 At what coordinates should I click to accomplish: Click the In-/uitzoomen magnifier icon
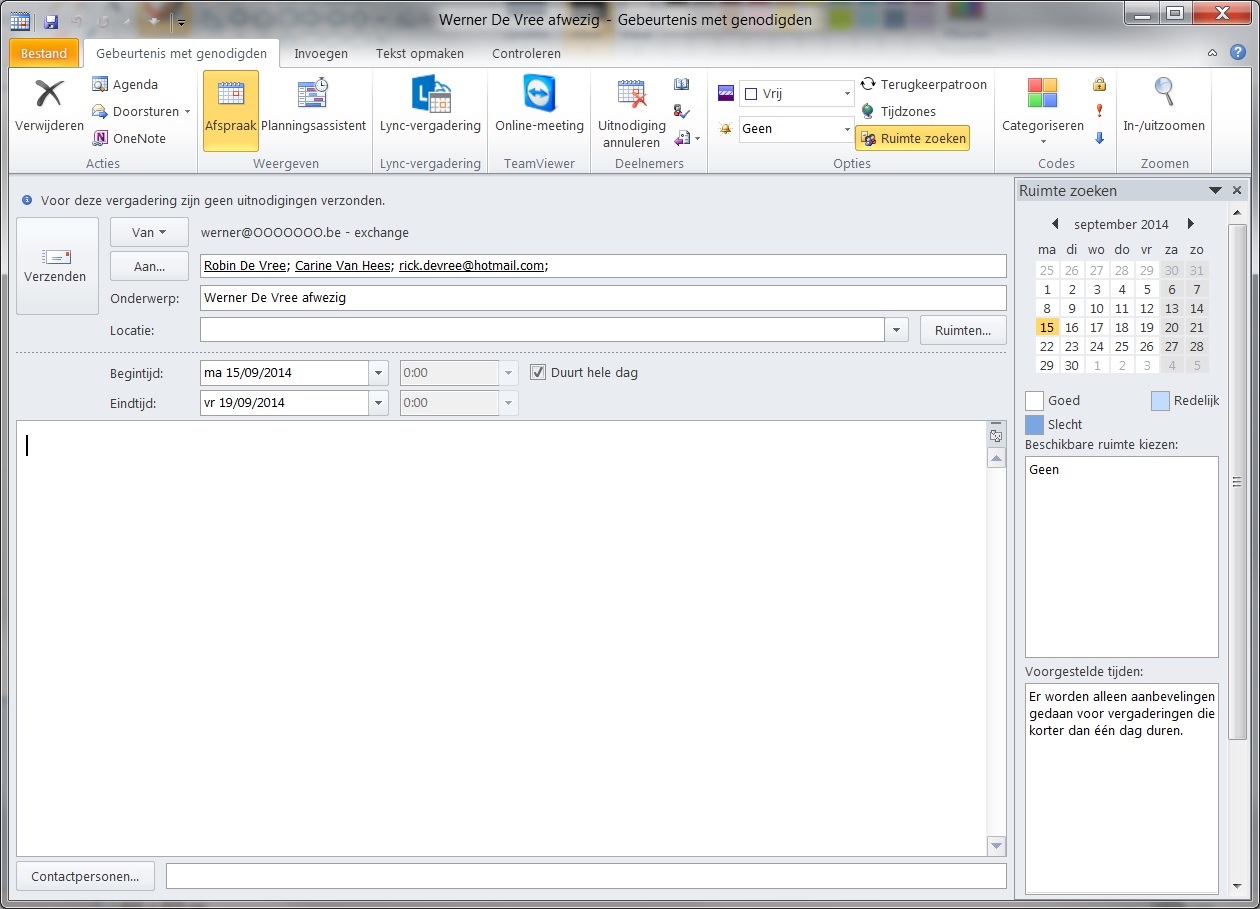[1163, 93]
